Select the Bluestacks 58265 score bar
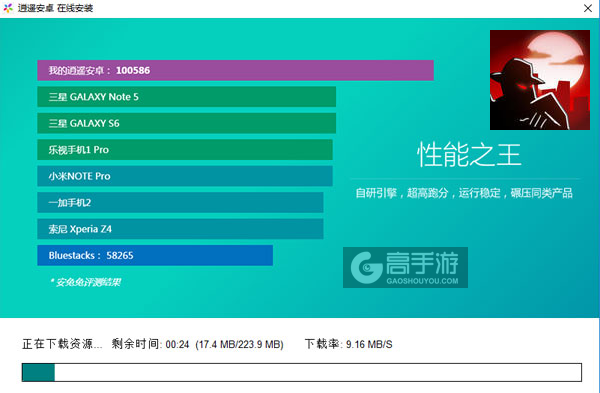The width and height of the screenshot is (600, 393). pos(155,255)
